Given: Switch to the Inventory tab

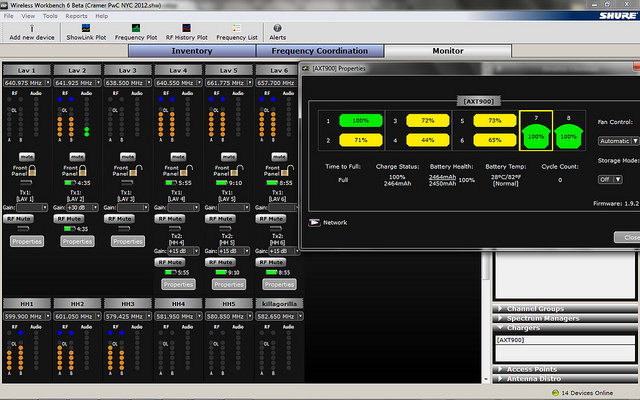Looking at the screenshot, I should (192, 51).
